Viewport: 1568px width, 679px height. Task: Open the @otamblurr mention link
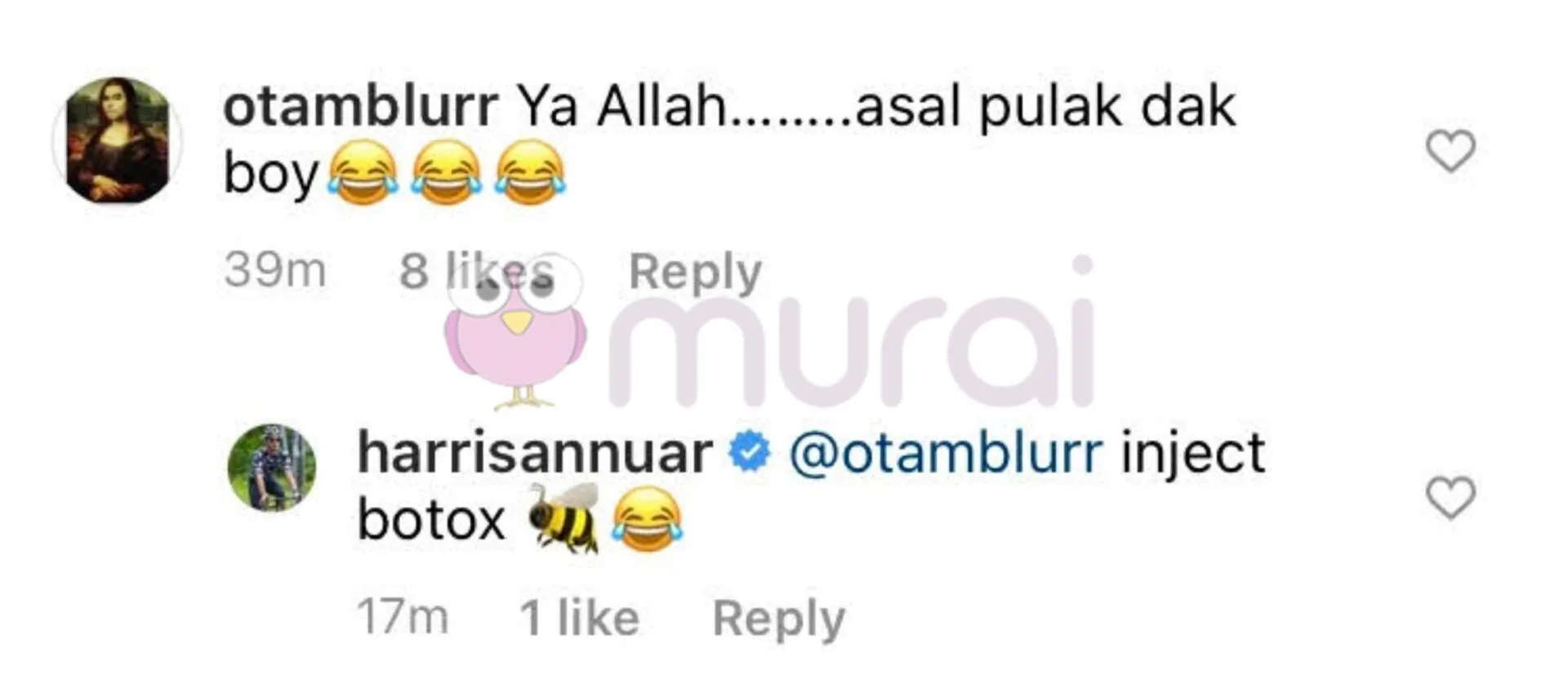(946, 454)
